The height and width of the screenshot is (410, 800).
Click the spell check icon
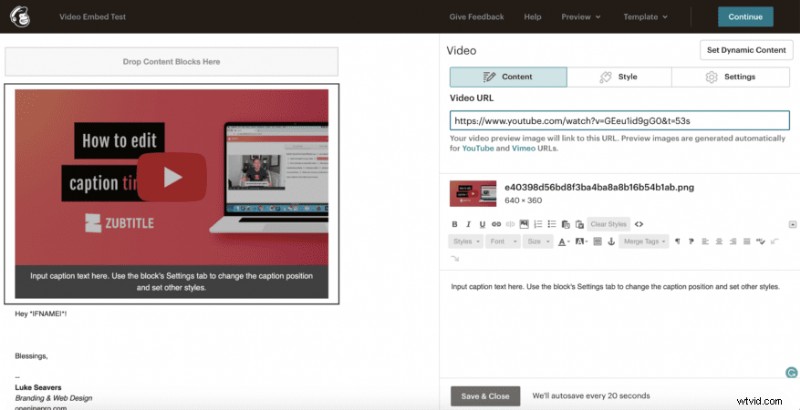[761, 241]
